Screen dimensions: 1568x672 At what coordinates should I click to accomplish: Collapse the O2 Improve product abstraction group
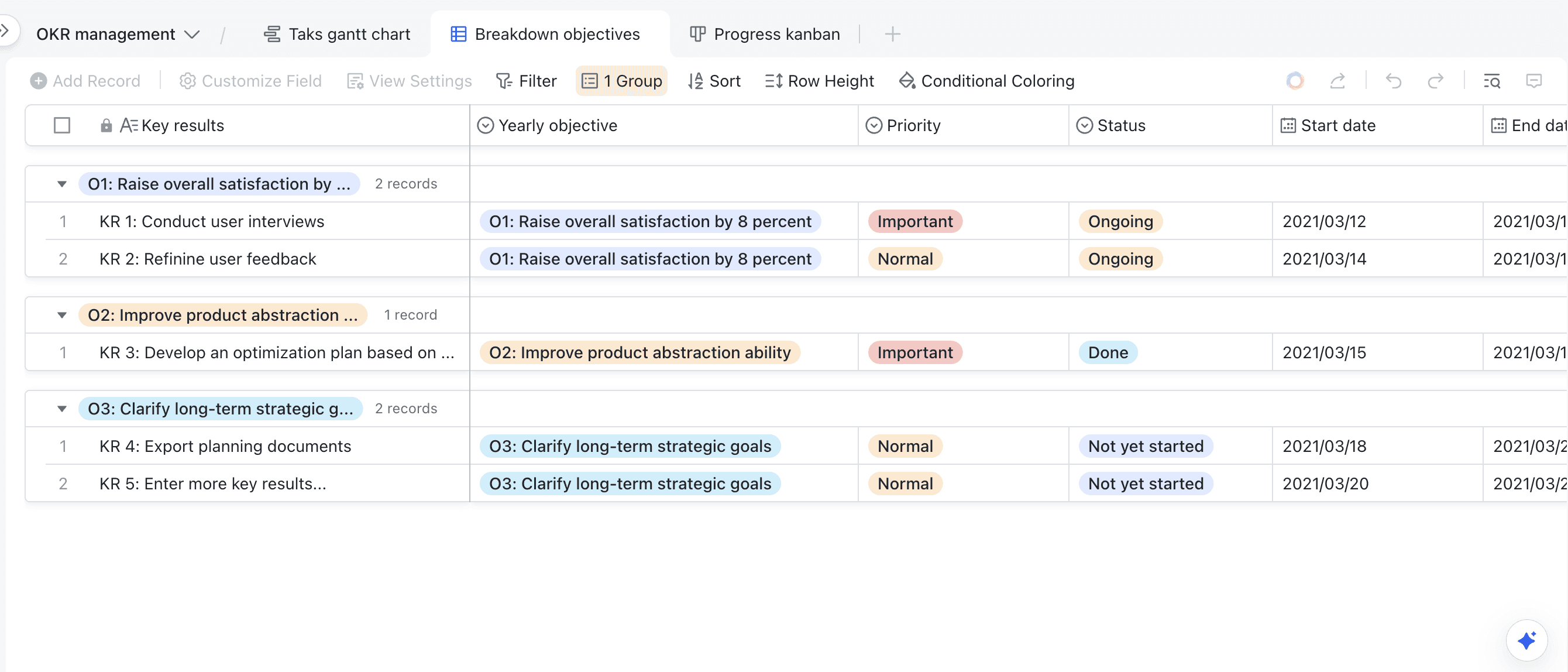pyautogui.click(x=62, y=315)
